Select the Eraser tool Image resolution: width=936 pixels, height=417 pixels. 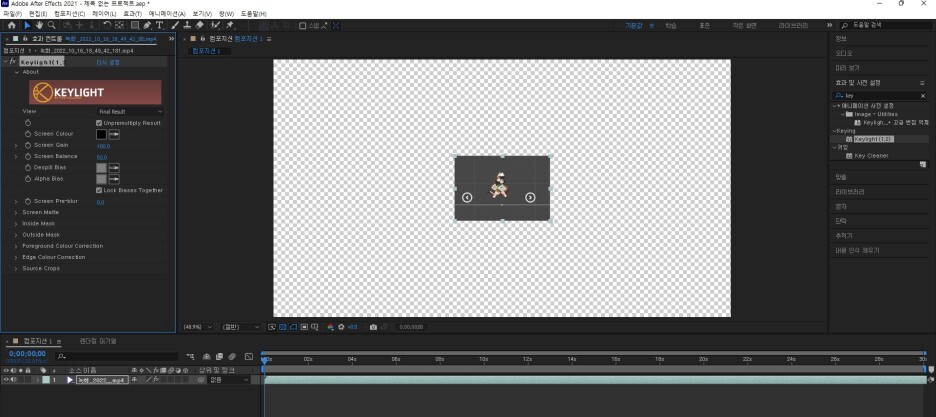tap(200, 26)
